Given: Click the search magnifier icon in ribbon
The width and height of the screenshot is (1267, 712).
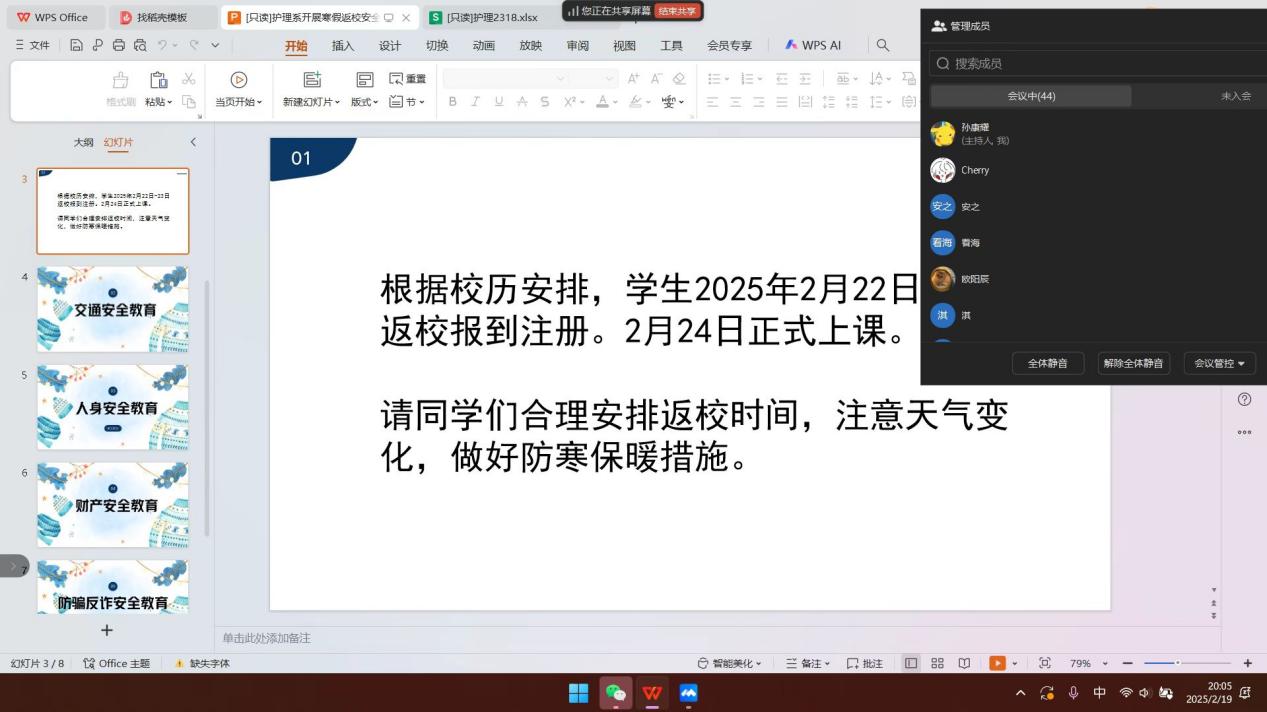Looking at the screenshot, I should (883, 45).
